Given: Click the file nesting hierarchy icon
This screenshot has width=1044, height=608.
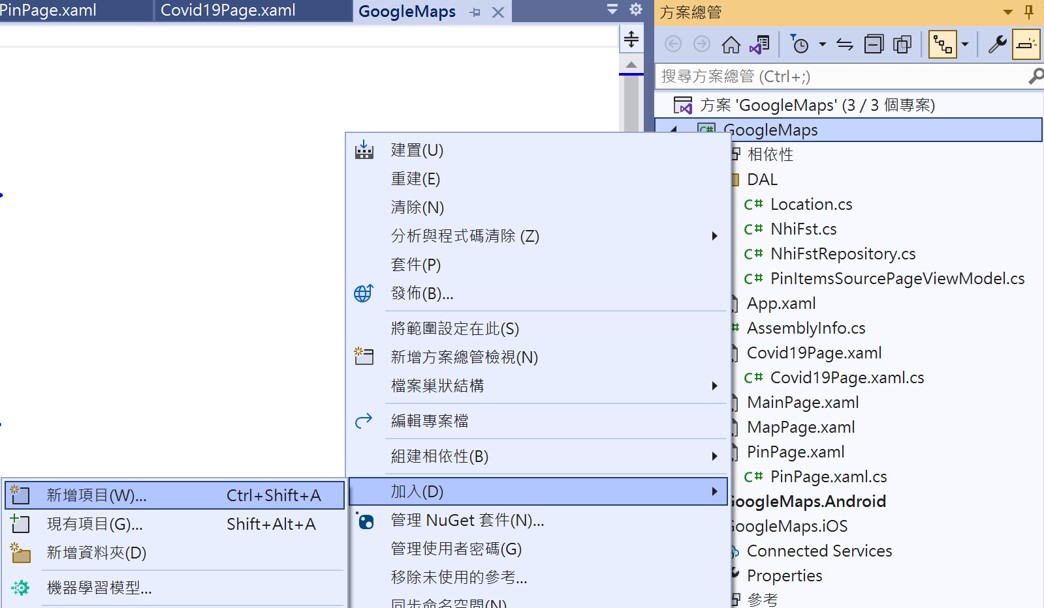Looking at the screenshot, I should tap(943, 45).
